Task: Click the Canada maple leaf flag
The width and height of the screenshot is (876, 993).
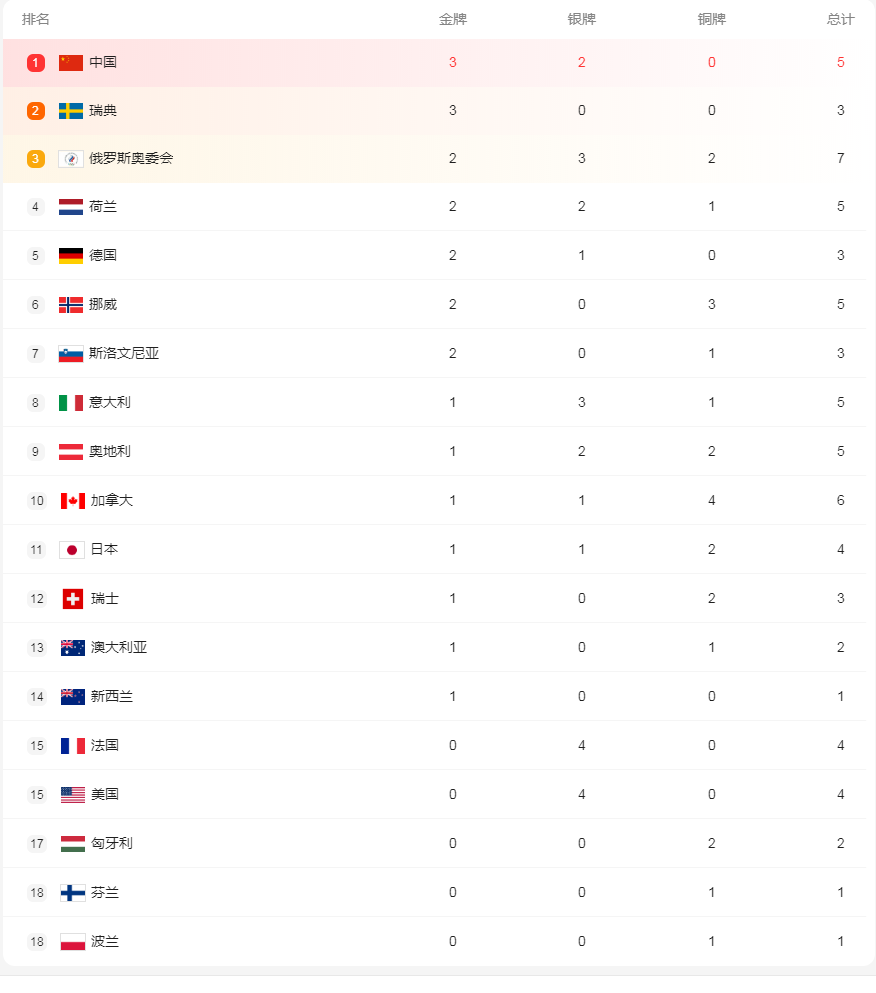Action: [72, 501]
